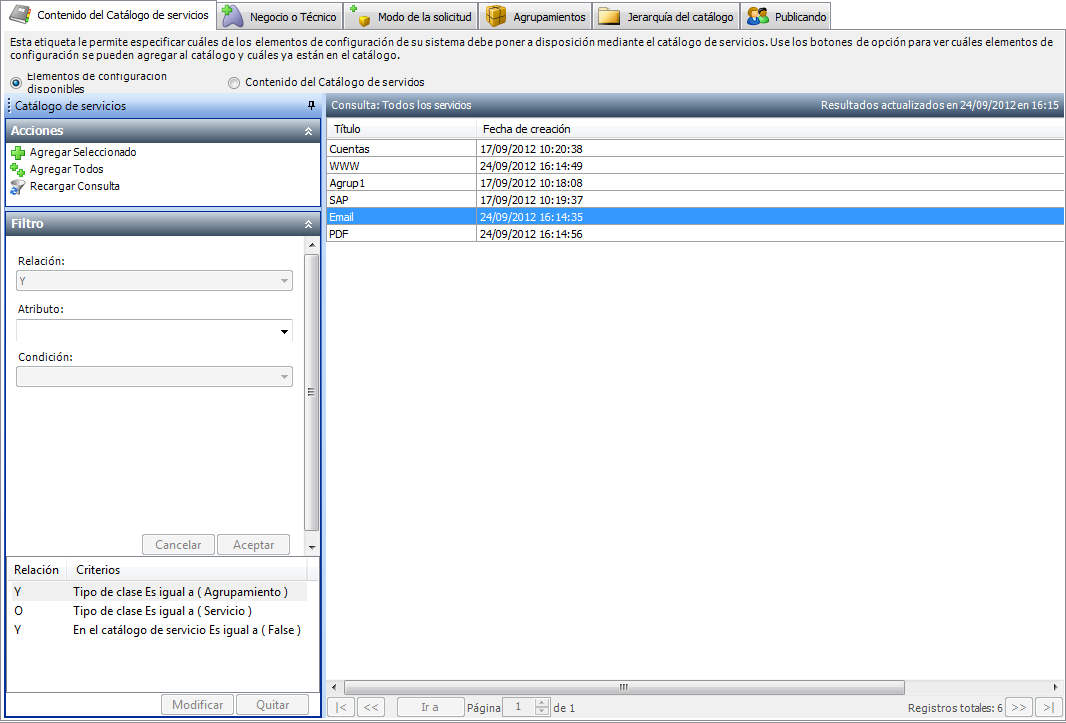Click the horizontal scrollbar left arrow
Image resolution: width=1066 pixels, height=723 pixels.
coord(333,688)
